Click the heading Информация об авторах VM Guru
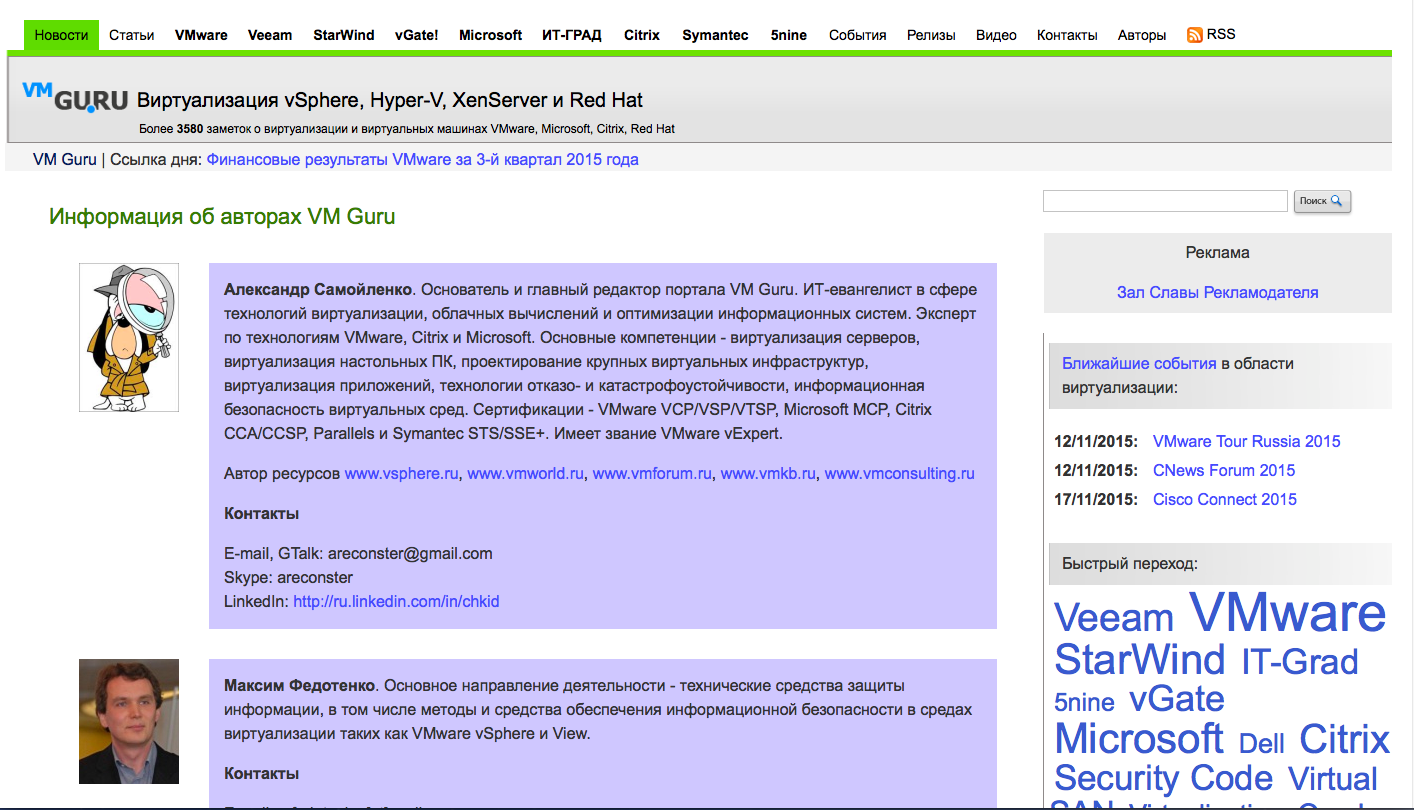The width and height of the screenshot is (1414, 810). (222, 216)
